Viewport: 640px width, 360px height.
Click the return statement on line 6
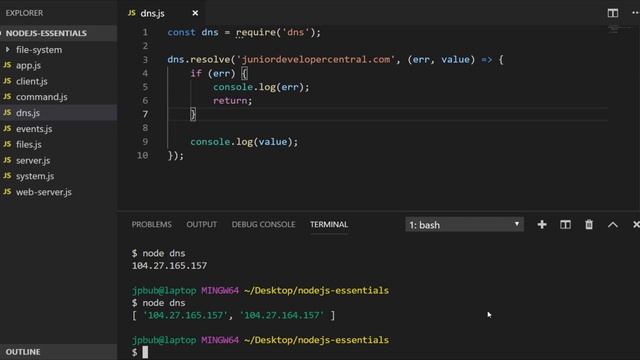click(233, 101)
